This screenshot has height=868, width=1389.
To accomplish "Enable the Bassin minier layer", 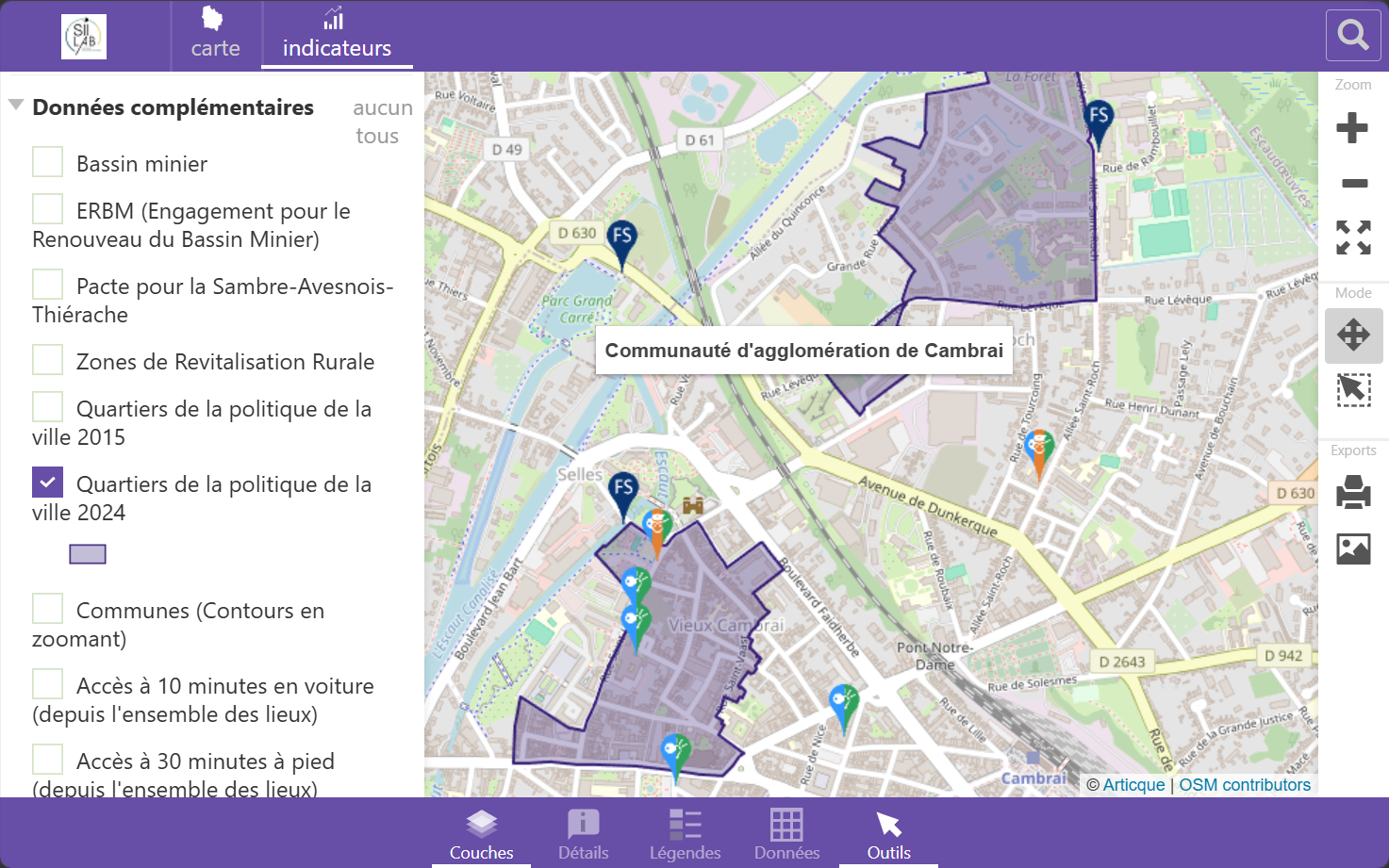I will [x=47, y=162].
